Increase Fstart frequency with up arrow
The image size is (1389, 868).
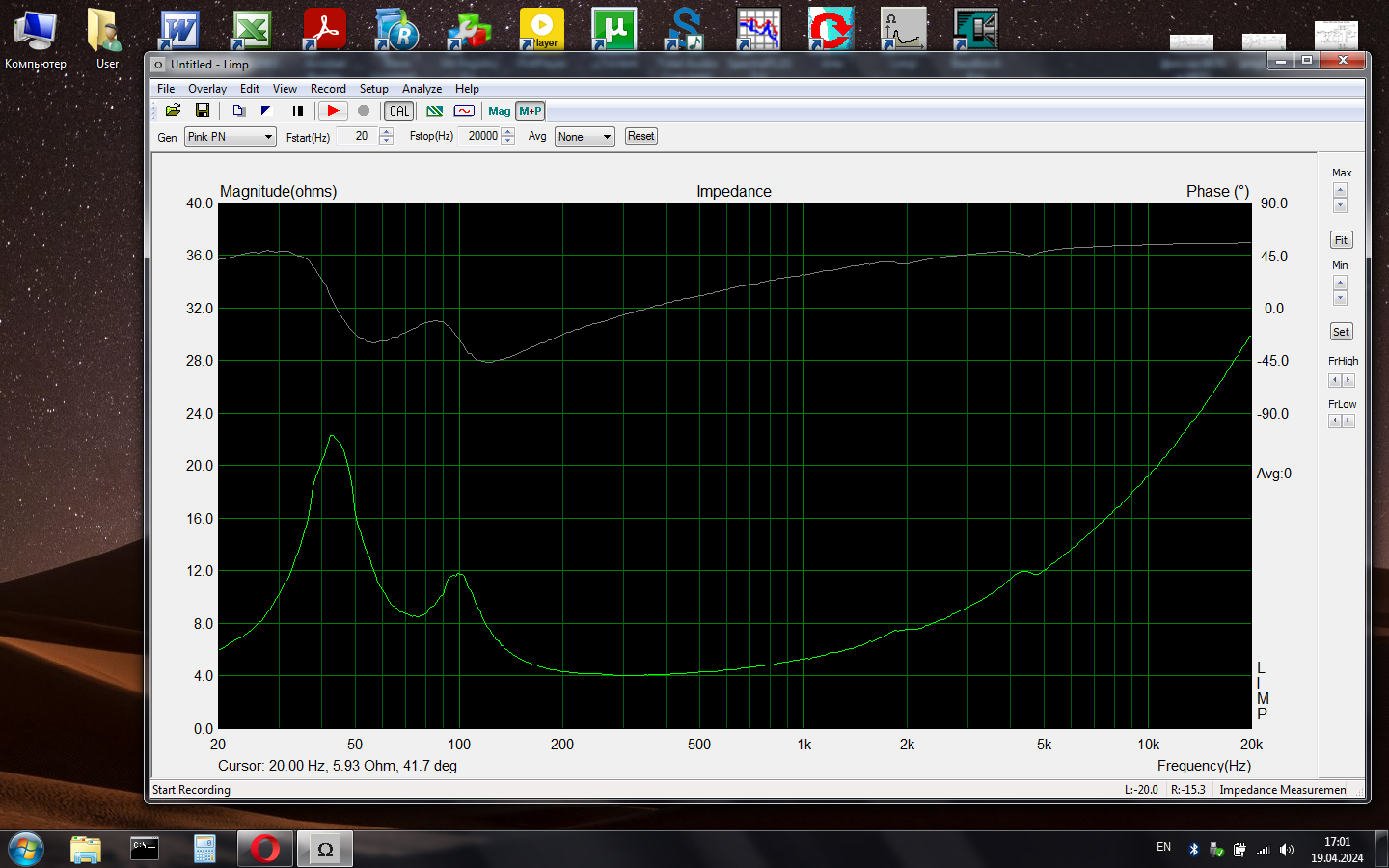point(387,132)
